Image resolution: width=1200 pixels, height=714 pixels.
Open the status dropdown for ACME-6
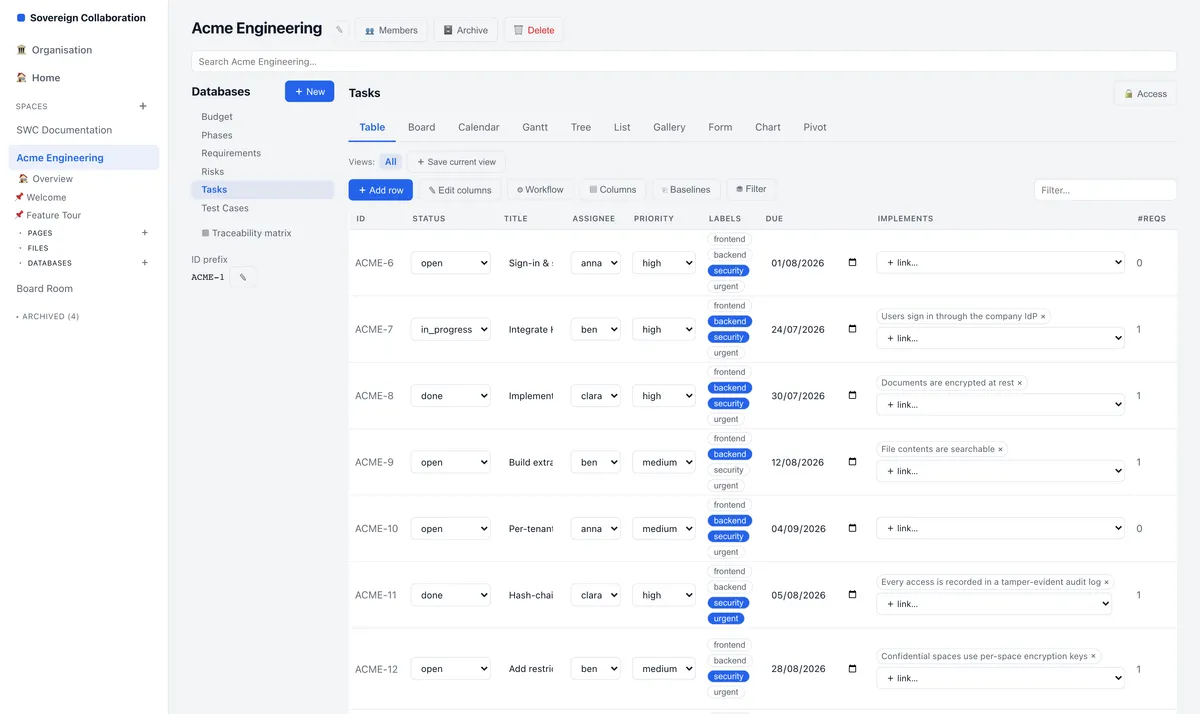(451, 263)
